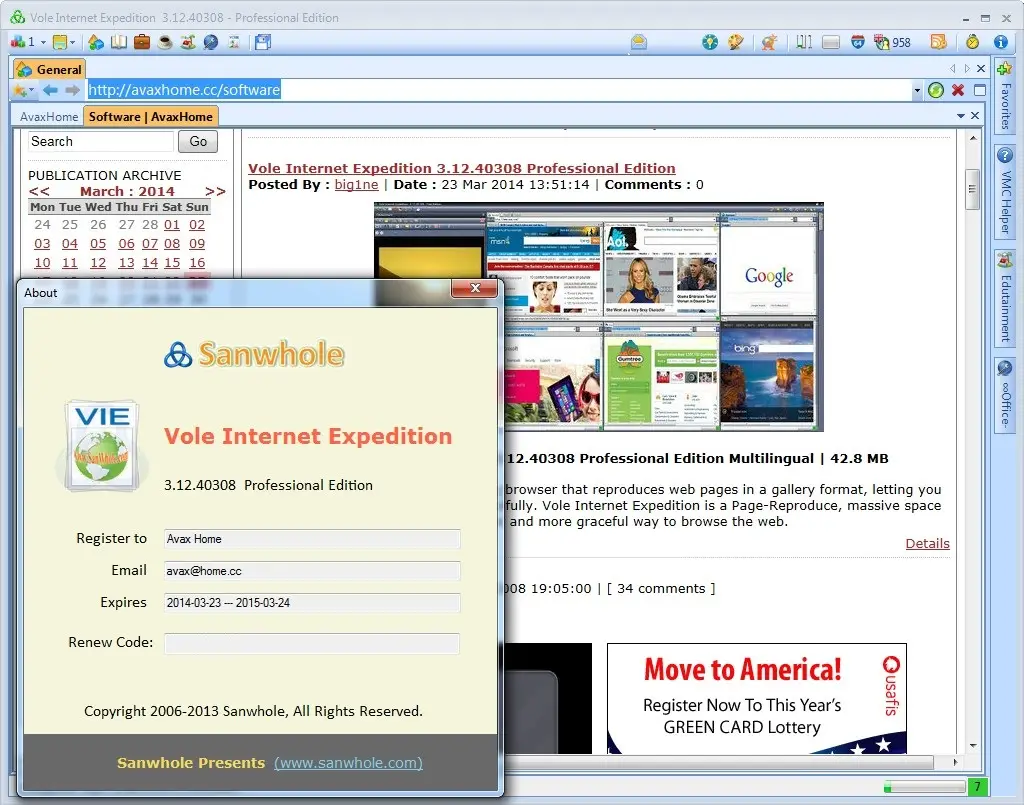Click the palm tree island toolbar icon

pos(187,42)
